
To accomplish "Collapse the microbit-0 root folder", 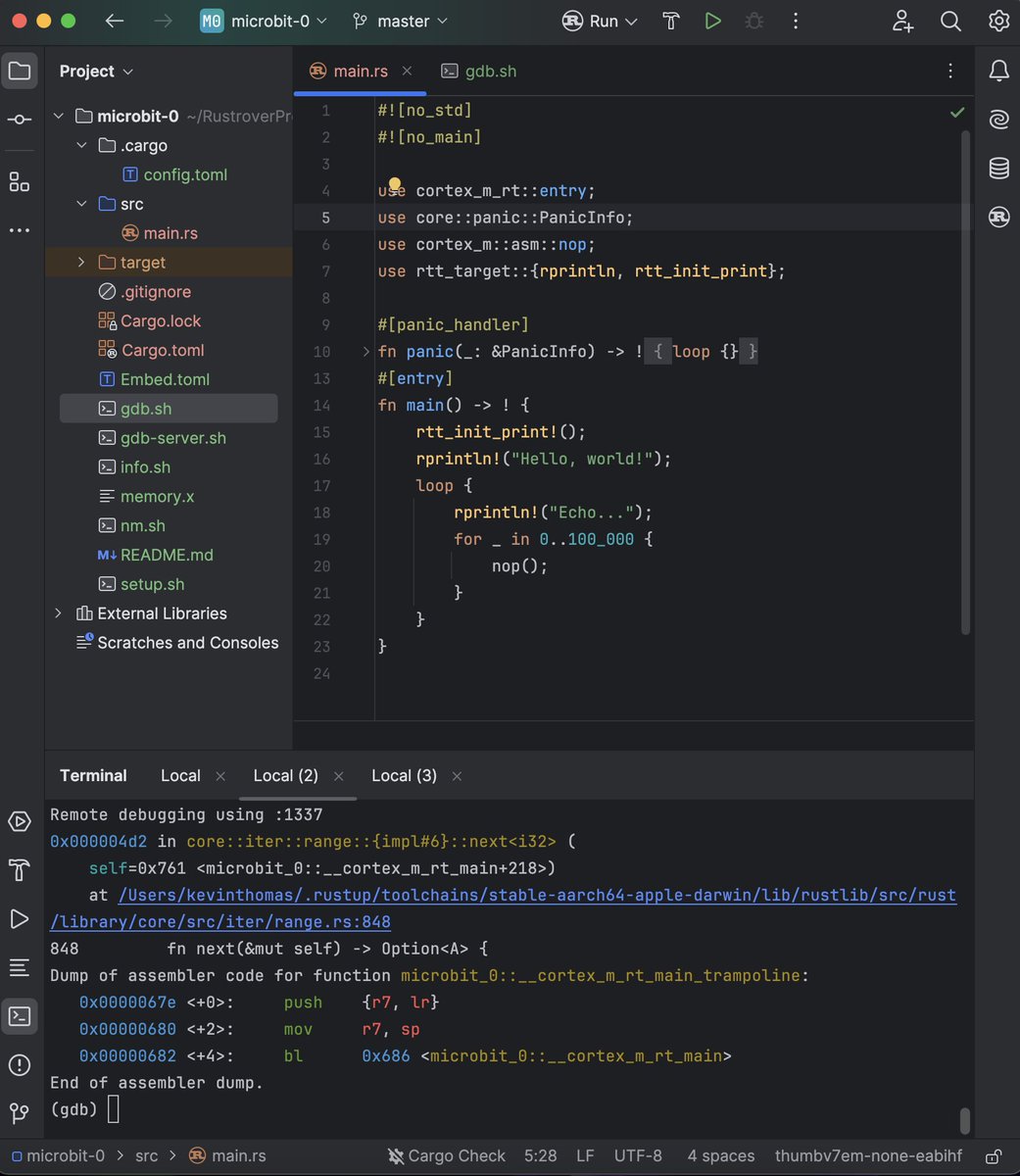I will pos(59,117).
